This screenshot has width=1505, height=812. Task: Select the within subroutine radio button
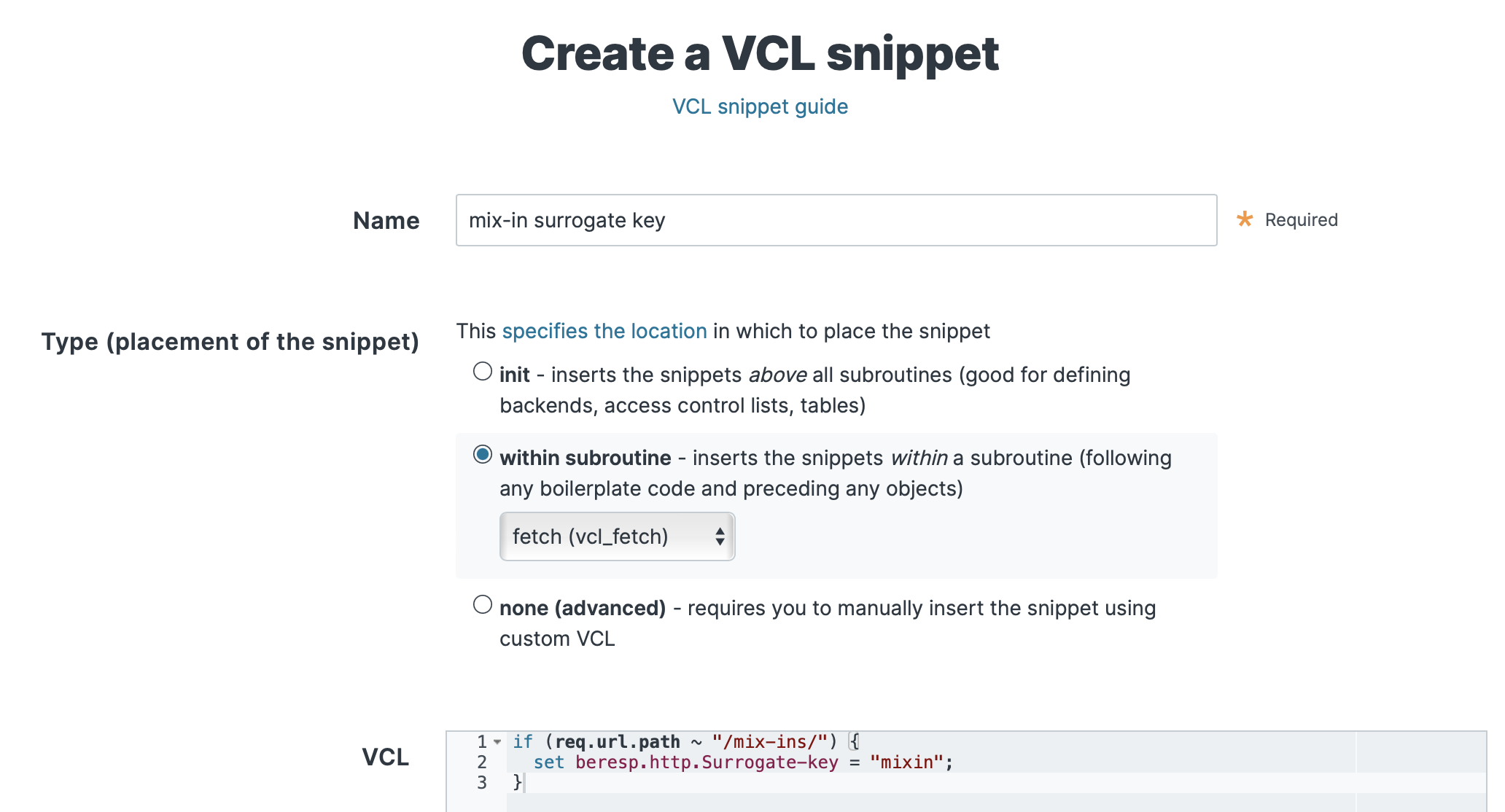click(481, 454)
